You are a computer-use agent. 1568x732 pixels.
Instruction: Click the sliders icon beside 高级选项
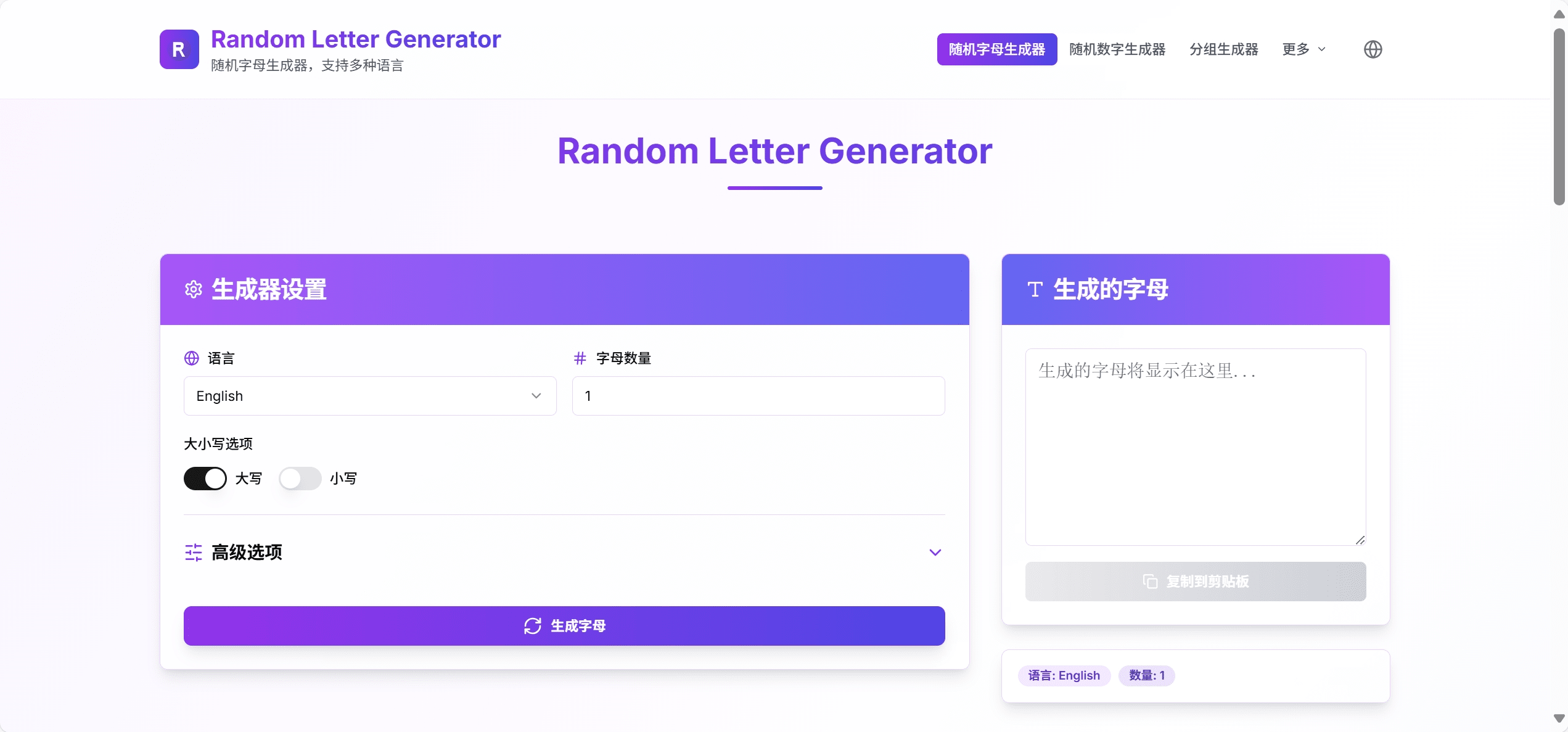point(194,553)
